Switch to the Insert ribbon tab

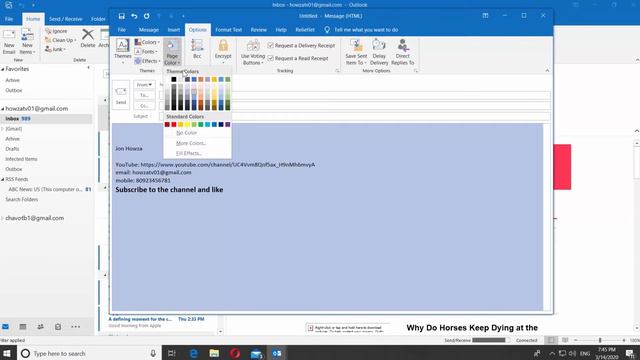174,30
